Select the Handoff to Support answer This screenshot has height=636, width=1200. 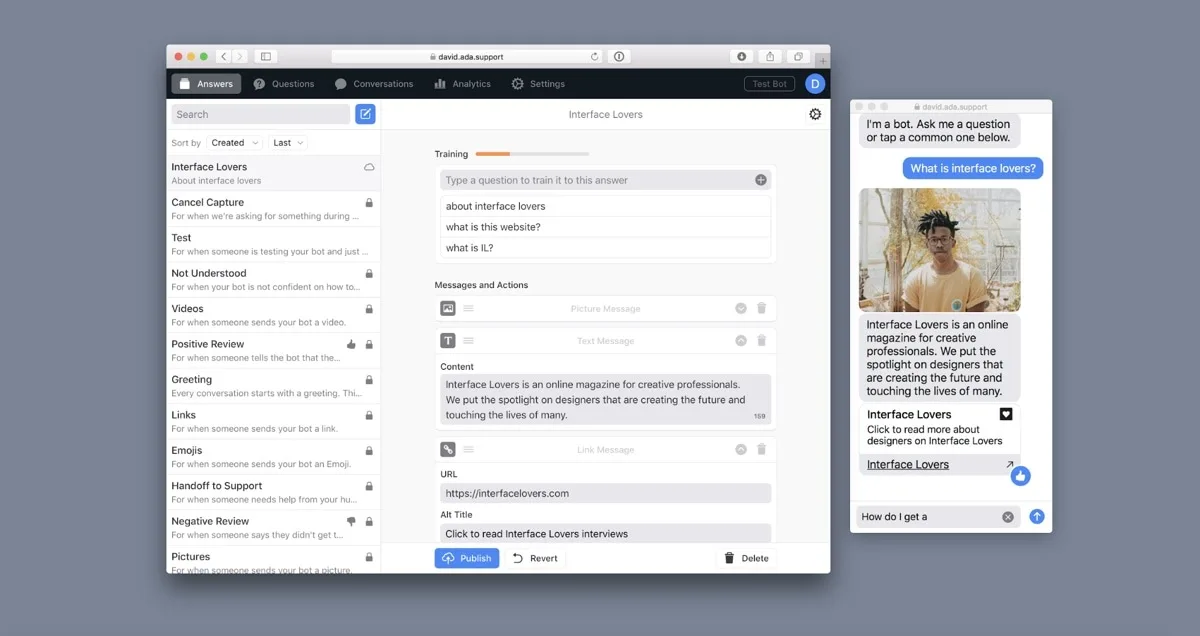tap(273, 492)
